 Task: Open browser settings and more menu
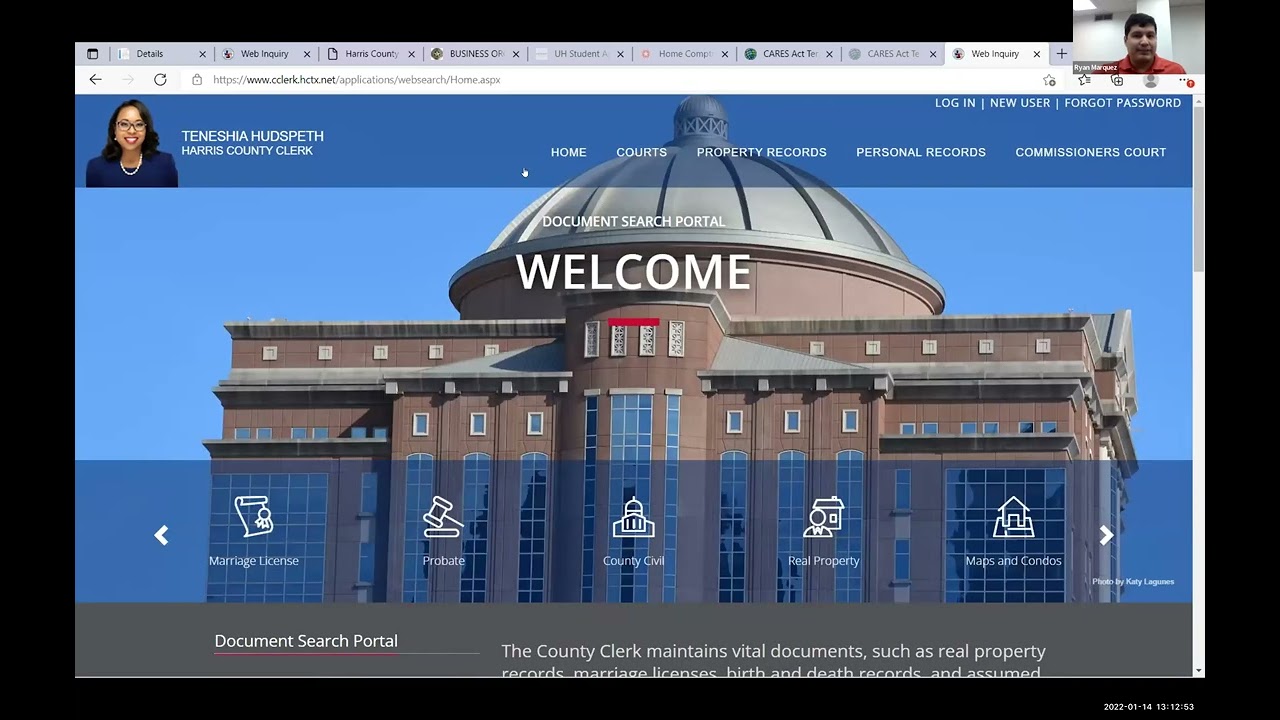click(x=1185, y=80)
